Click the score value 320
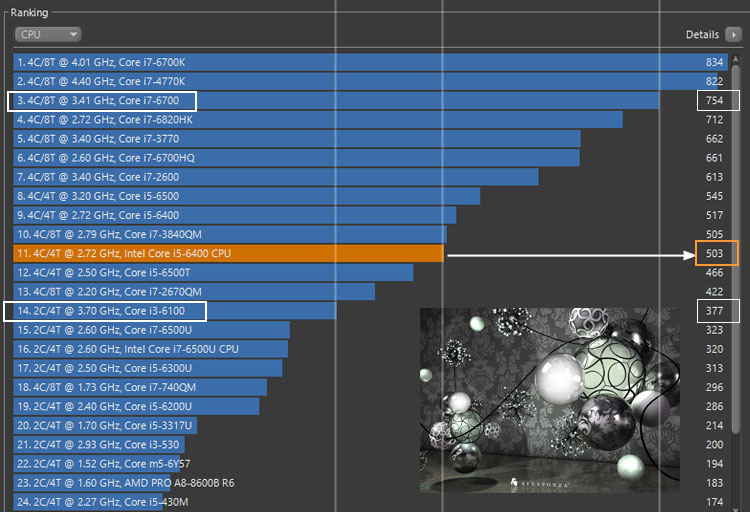750x512 pixels. coord(714,349)
